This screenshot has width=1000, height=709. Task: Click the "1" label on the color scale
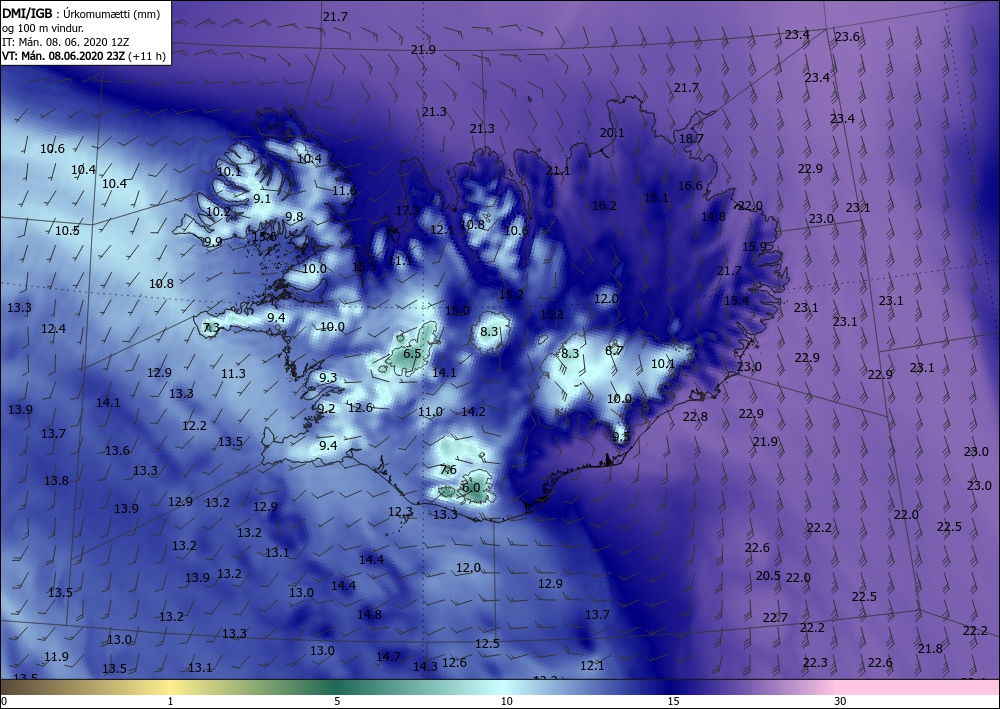170,701
